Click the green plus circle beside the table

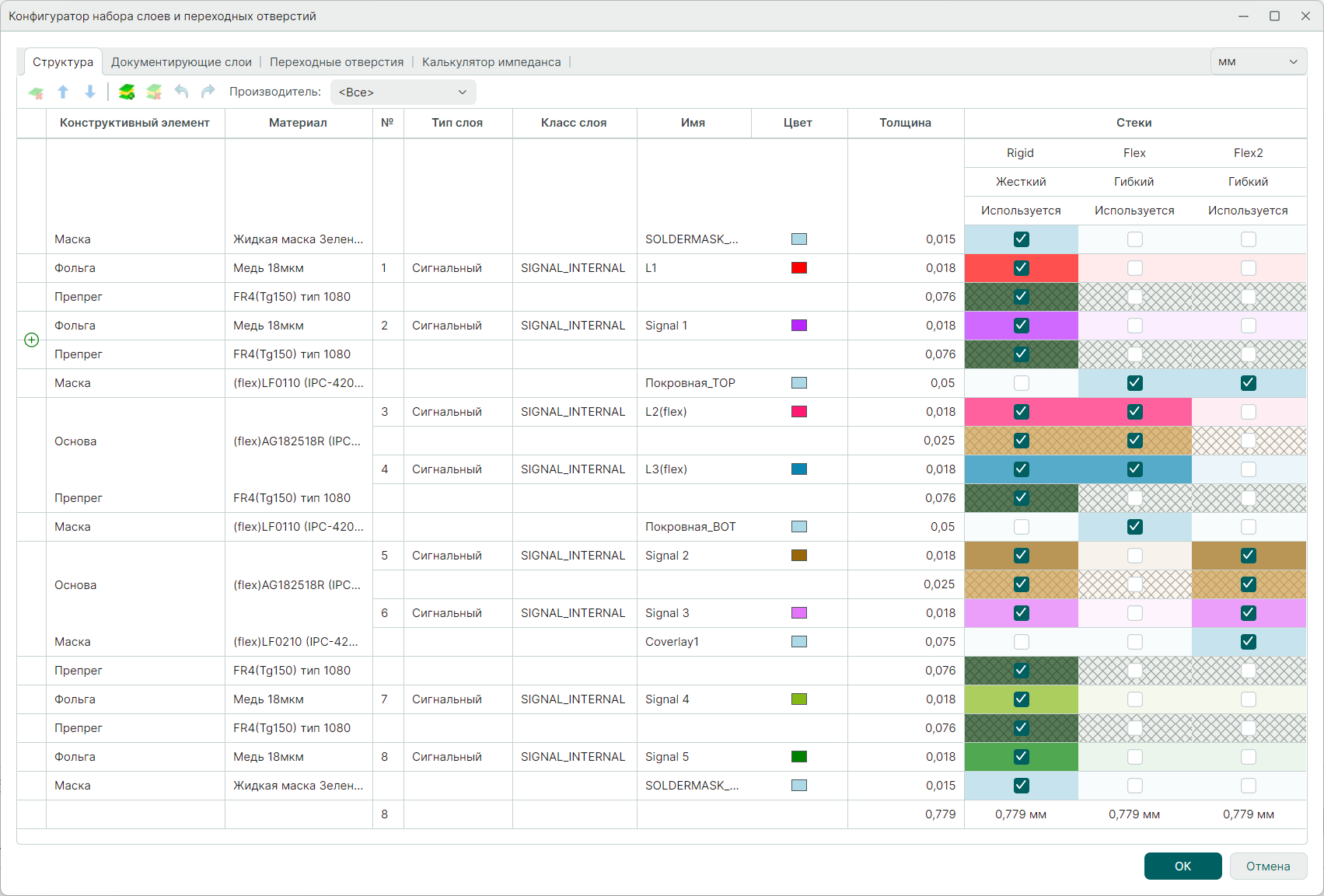pyautogui.click(x=32, y=340)
